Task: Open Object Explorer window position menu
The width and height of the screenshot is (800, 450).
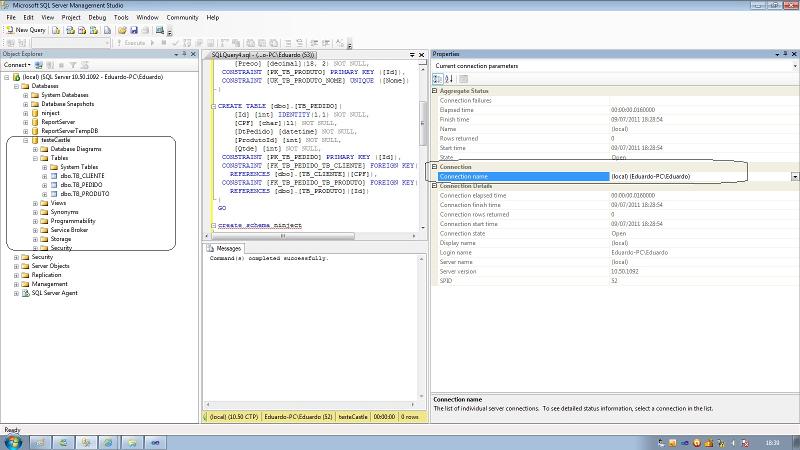Action: point(176,54)
